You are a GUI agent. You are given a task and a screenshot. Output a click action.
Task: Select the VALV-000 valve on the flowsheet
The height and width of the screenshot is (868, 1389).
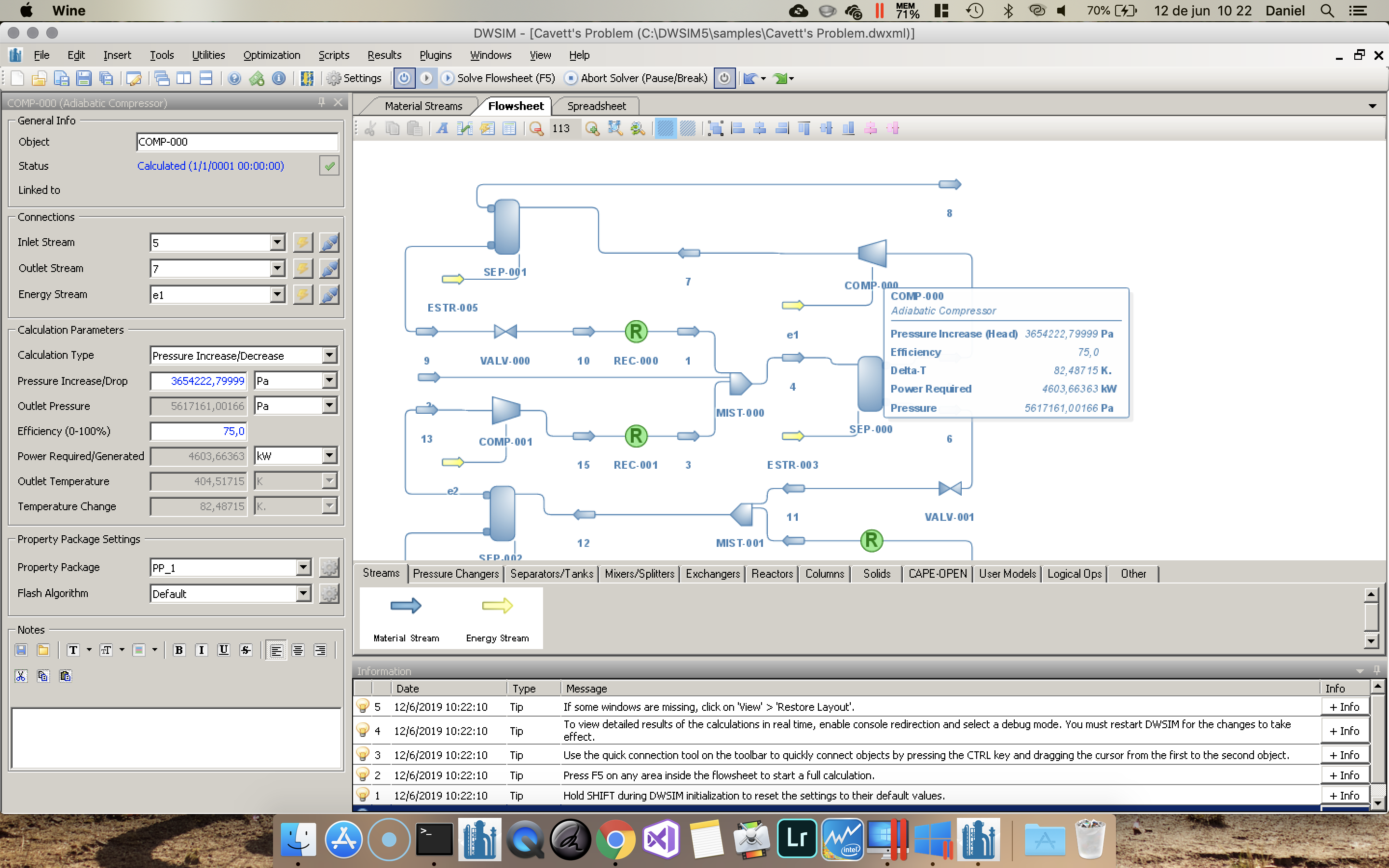505,331
